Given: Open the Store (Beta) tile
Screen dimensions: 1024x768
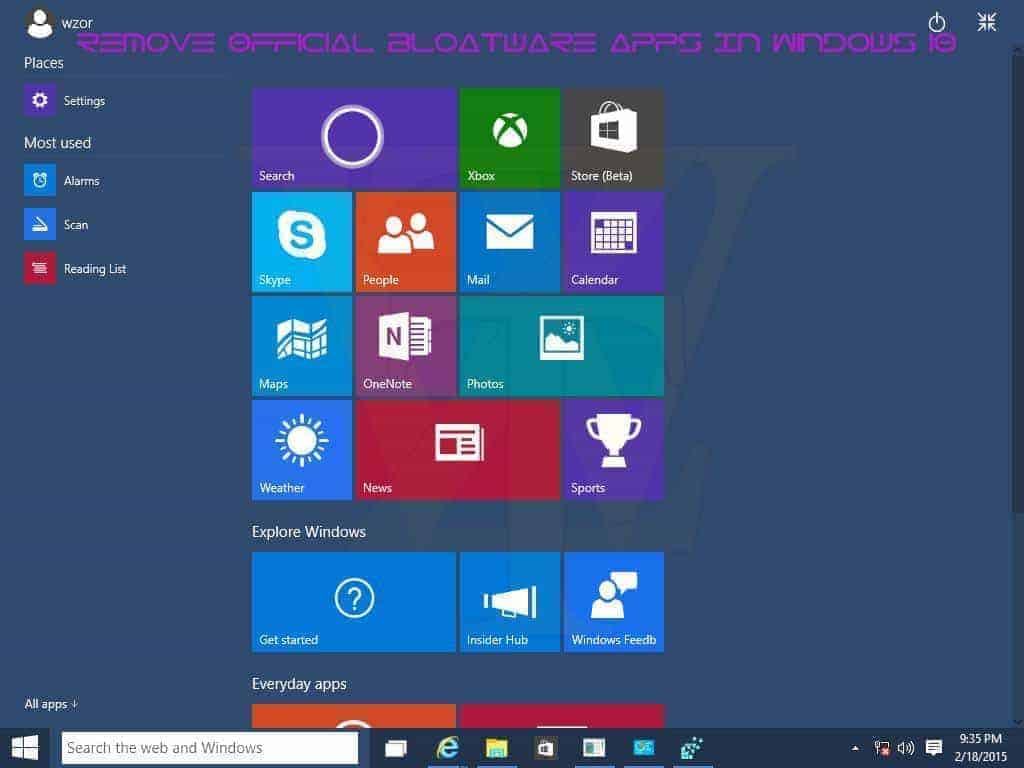Looking at the screenshot, I should point(614,138).
